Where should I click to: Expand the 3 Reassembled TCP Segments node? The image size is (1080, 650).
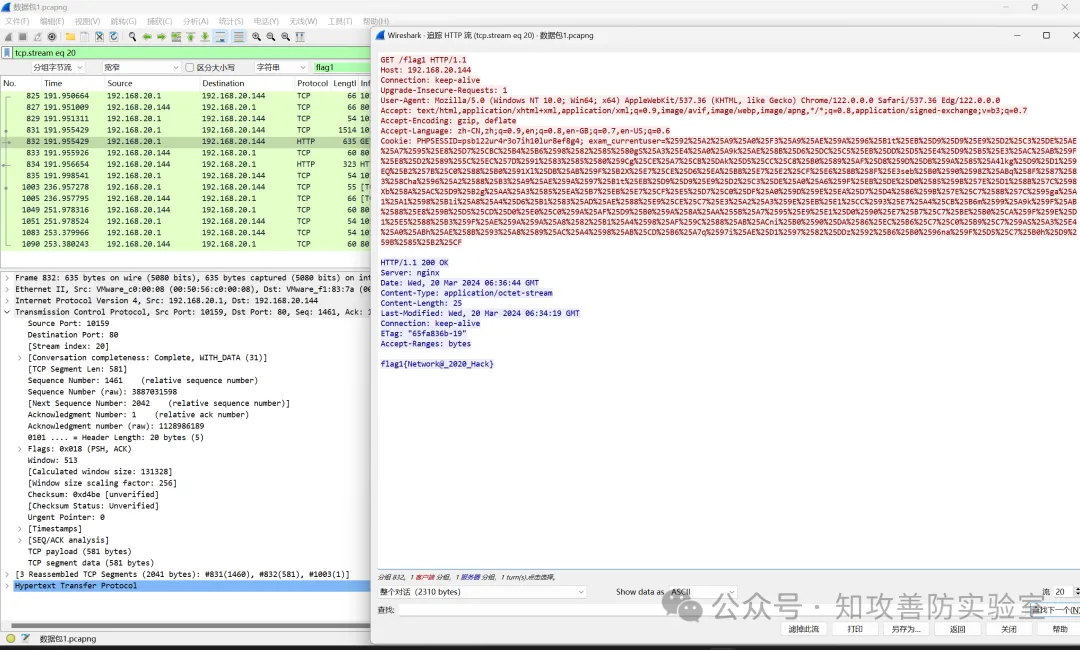(7, 574)
